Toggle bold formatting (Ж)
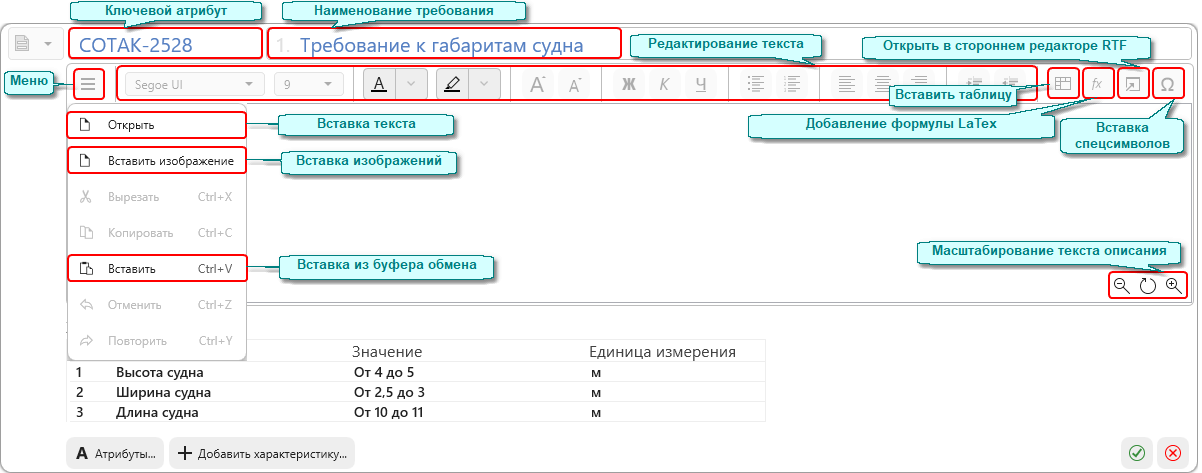 point(629,84)
